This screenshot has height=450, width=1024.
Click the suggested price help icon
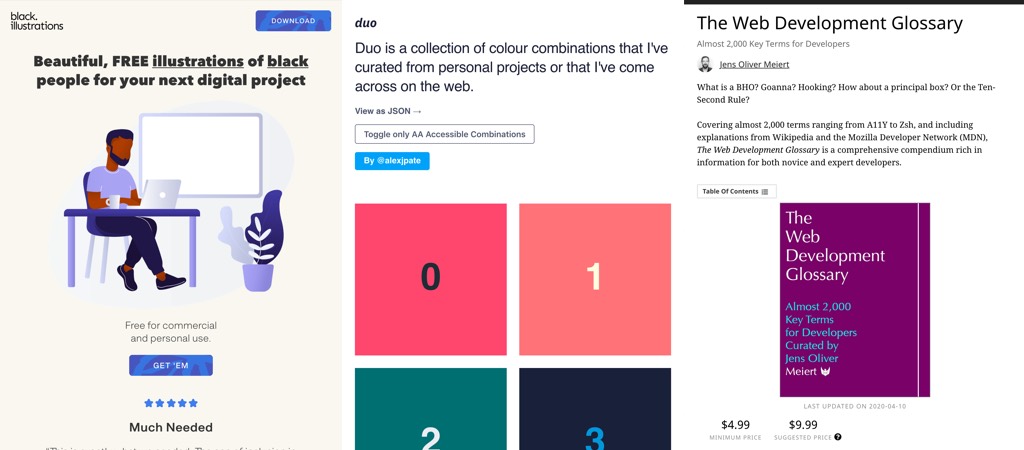[x=838, y=437]
